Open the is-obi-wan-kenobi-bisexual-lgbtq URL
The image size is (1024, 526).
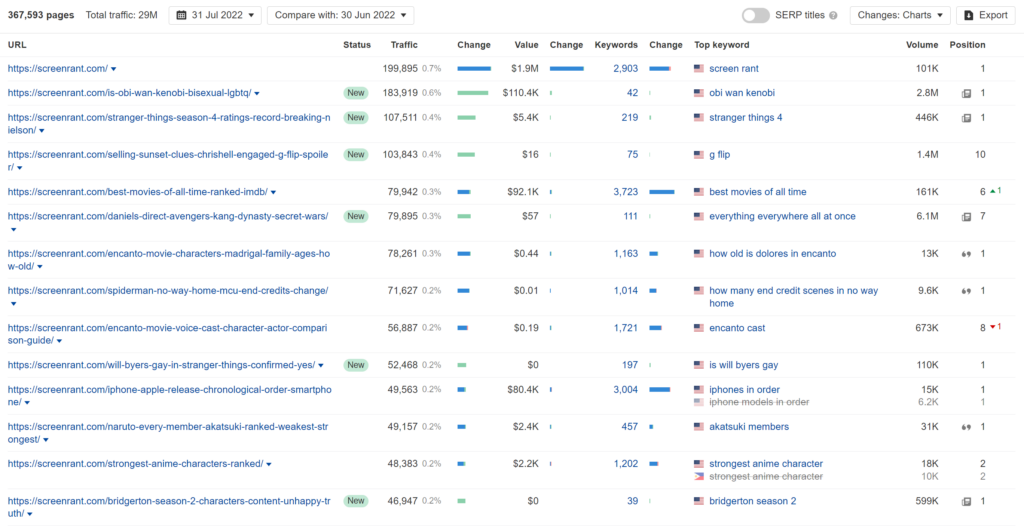pyautogui.click(x=129, y=93)
